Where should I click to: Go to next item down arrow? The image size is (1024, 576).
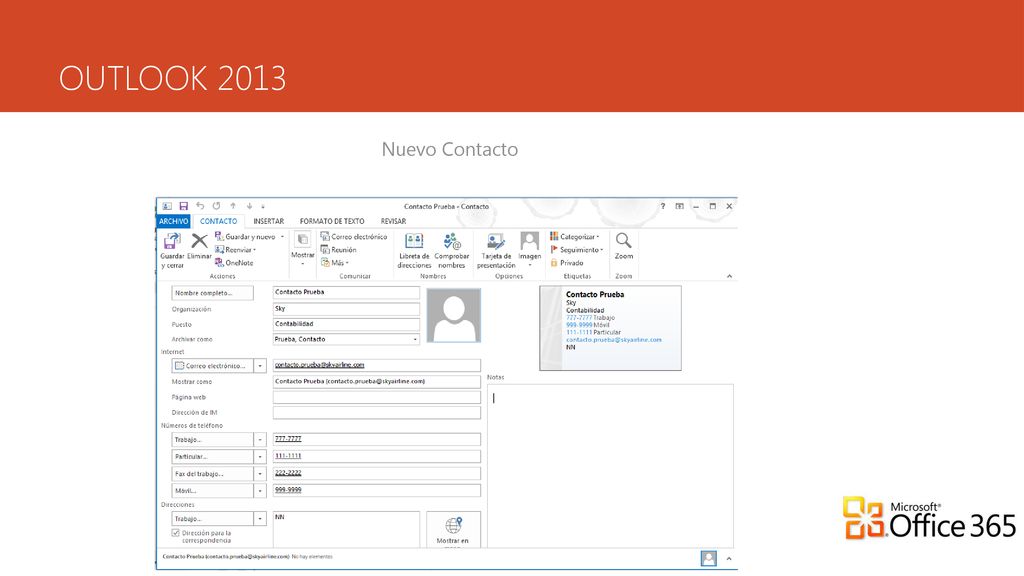[x=249, y=206]
